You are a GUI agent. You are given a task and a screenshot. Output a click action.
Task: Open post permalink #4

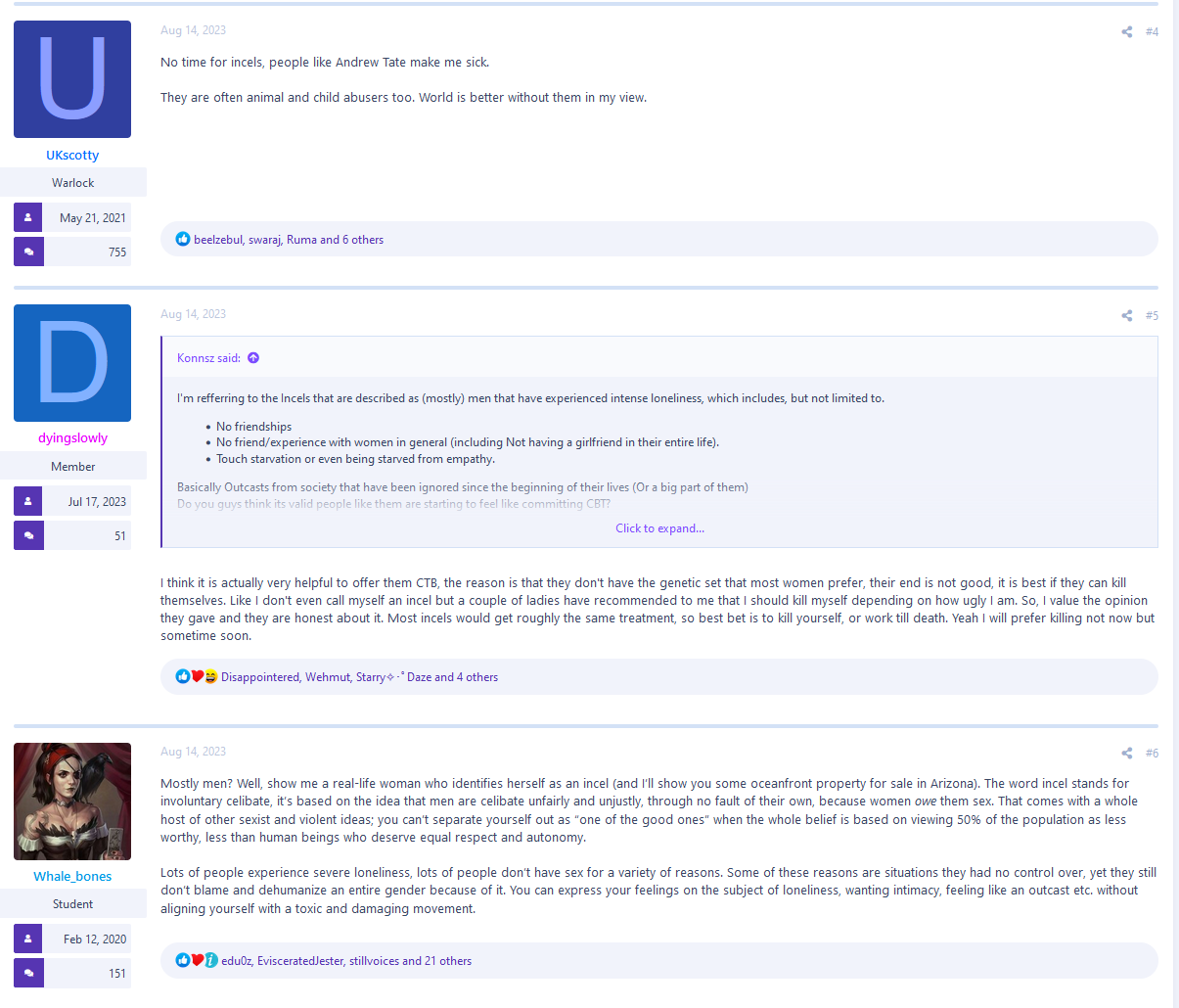tap(1152, 32)
